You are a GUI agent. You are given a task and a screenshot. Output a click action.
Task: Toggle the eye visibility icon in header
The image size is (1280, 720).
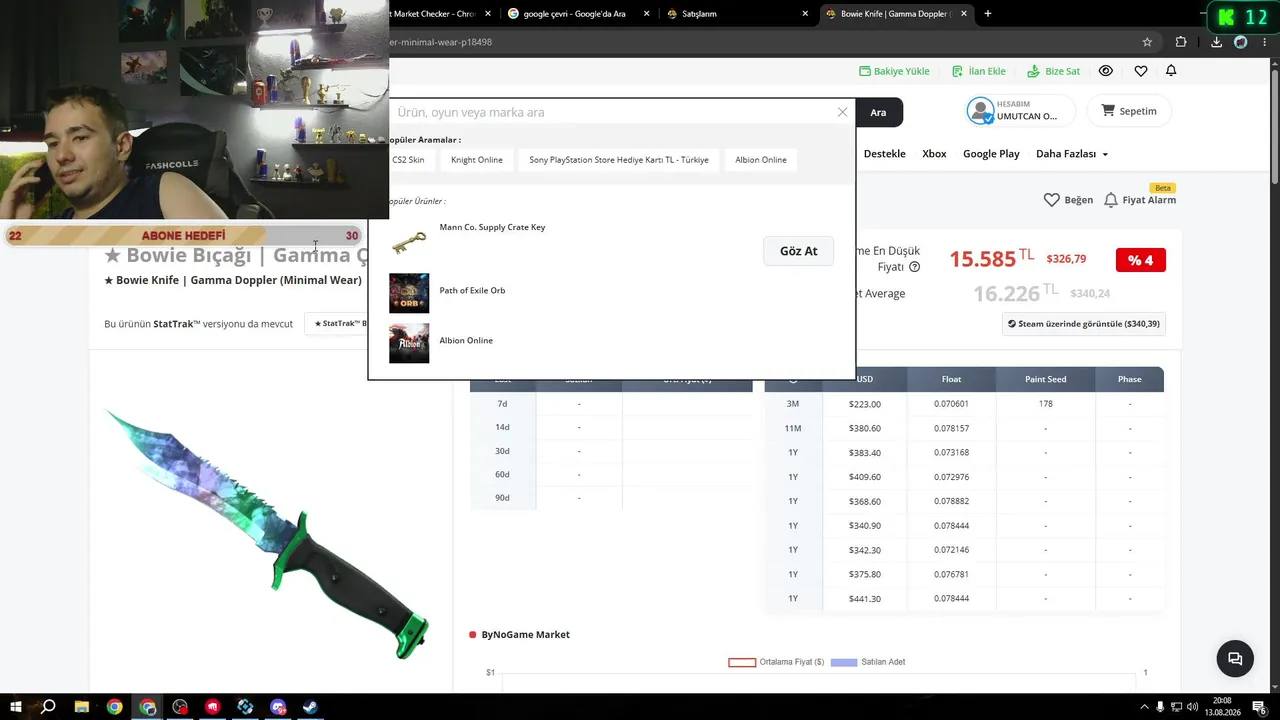click(1106, 71)
